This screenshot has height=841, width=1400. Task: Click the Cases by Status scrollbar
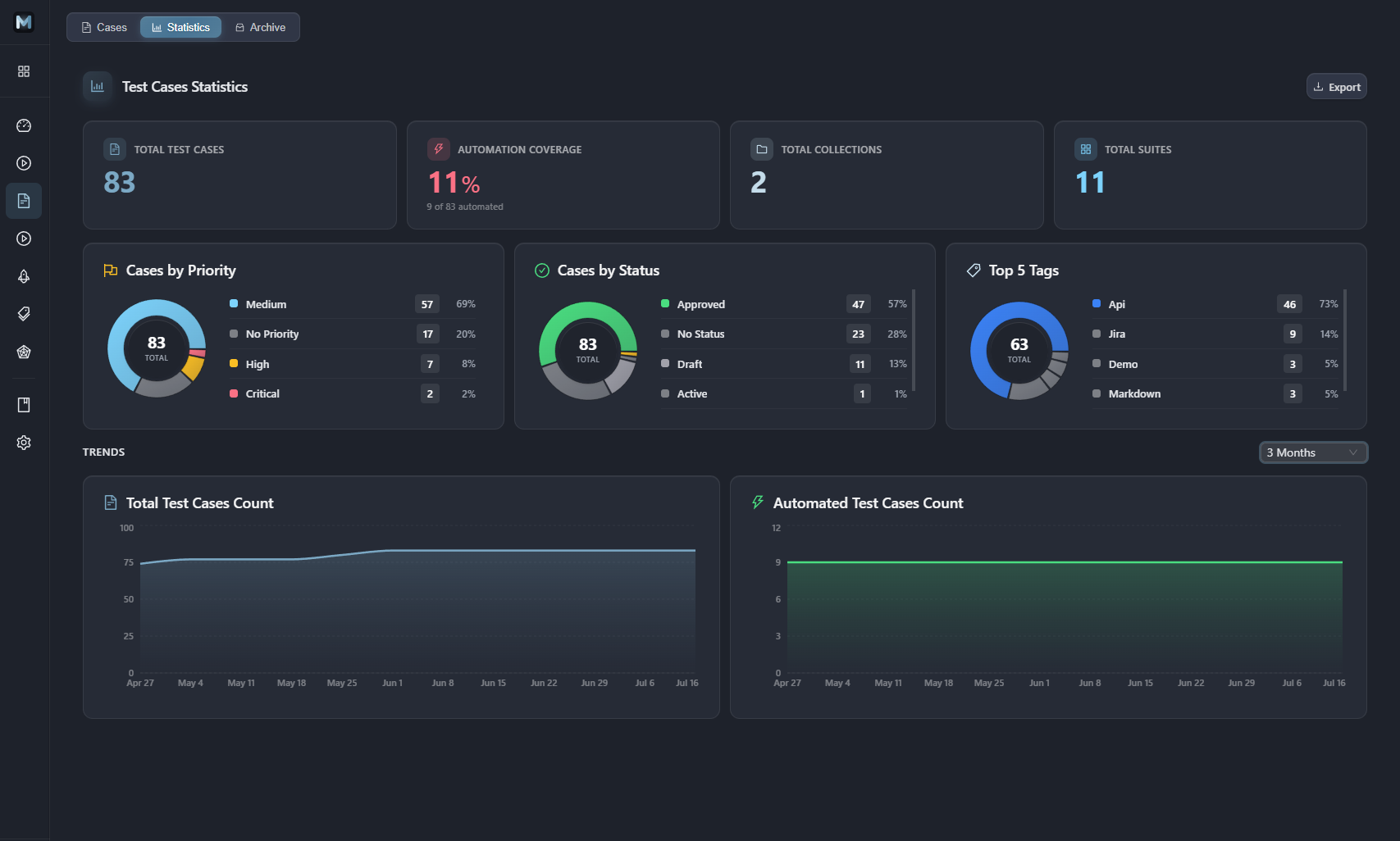[x=914, y=340]
